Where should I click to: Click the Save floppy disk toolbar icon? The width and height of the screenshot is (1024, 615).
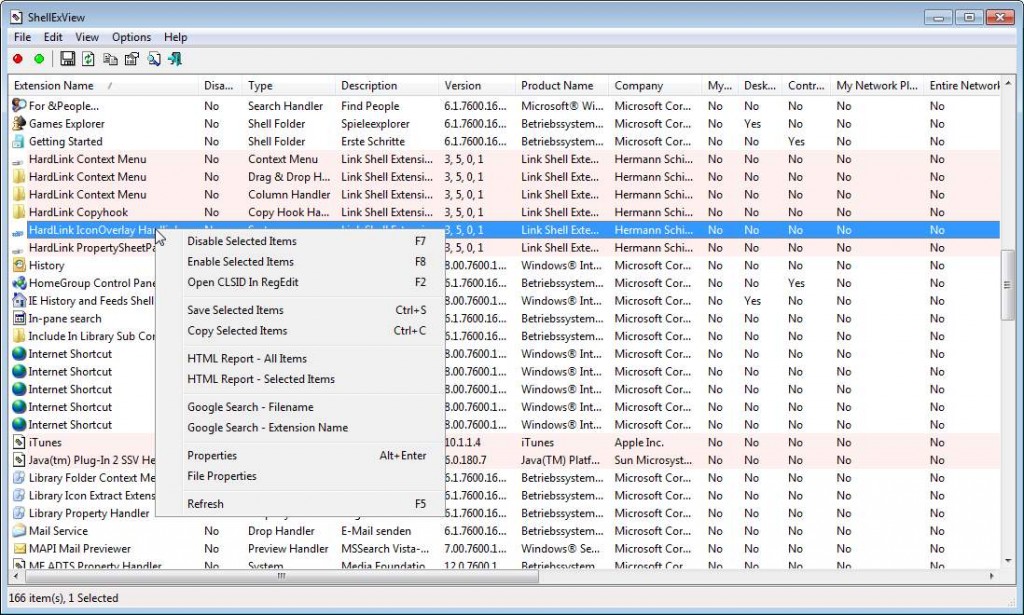(68, 58)
